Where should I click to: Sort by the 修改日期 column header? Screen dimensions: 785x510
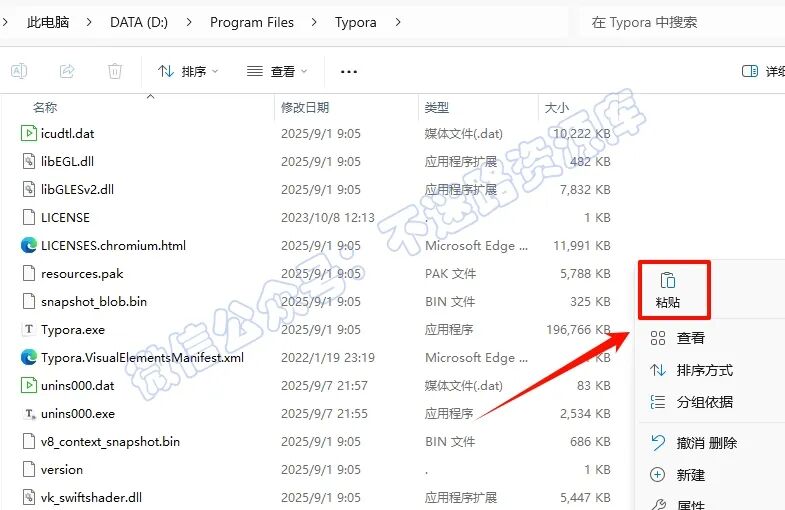305,107
